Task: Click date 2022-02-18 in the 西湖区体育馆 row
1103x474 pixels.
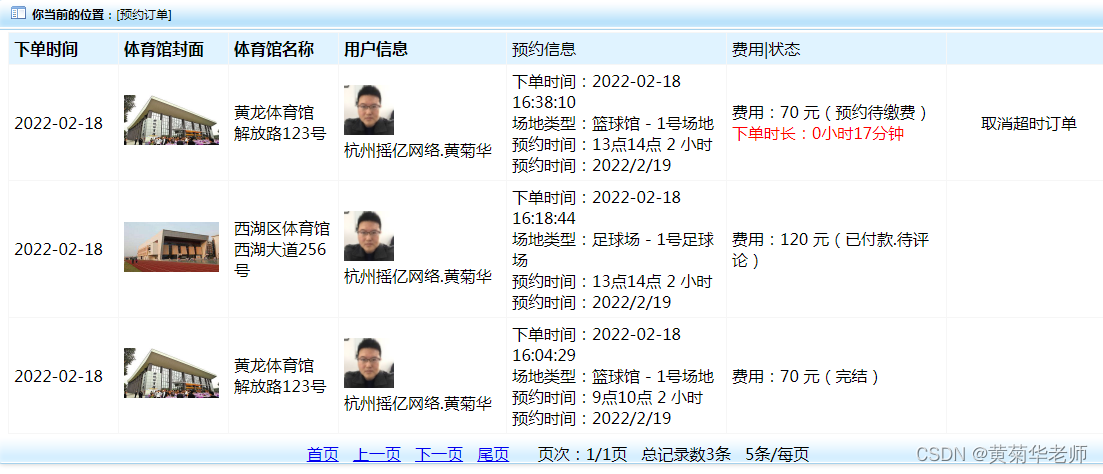Action: 58,250
